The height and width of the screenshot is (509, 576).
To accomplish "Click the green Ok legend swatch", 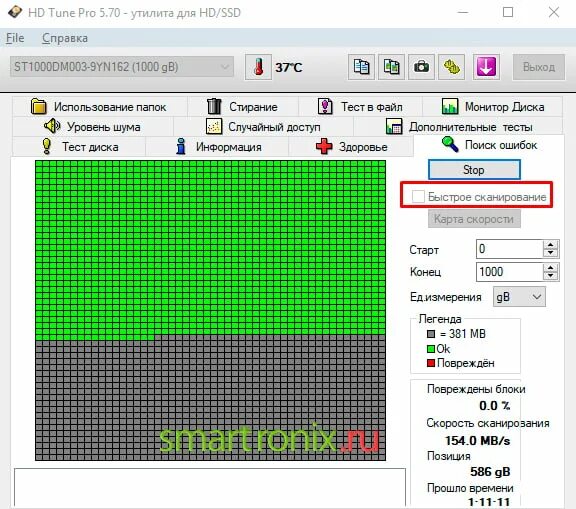I will (x=431, y=349).
